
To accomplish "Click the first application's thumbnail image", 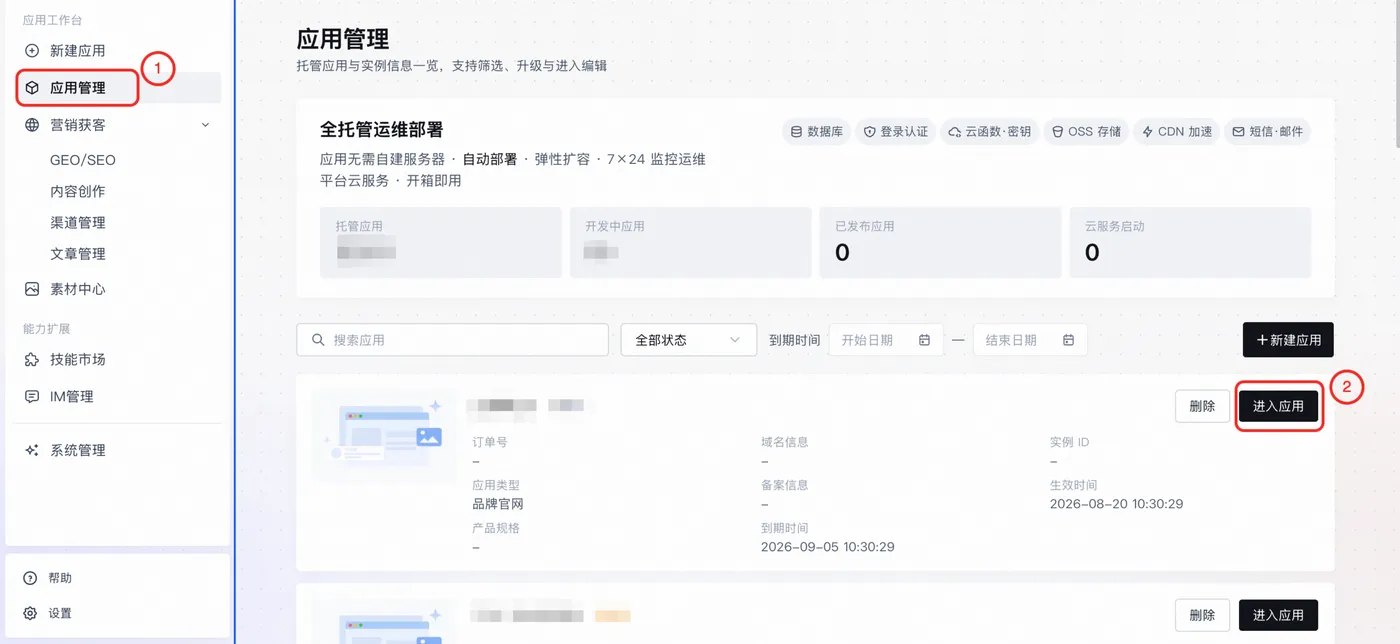I will tap(385, 437).
